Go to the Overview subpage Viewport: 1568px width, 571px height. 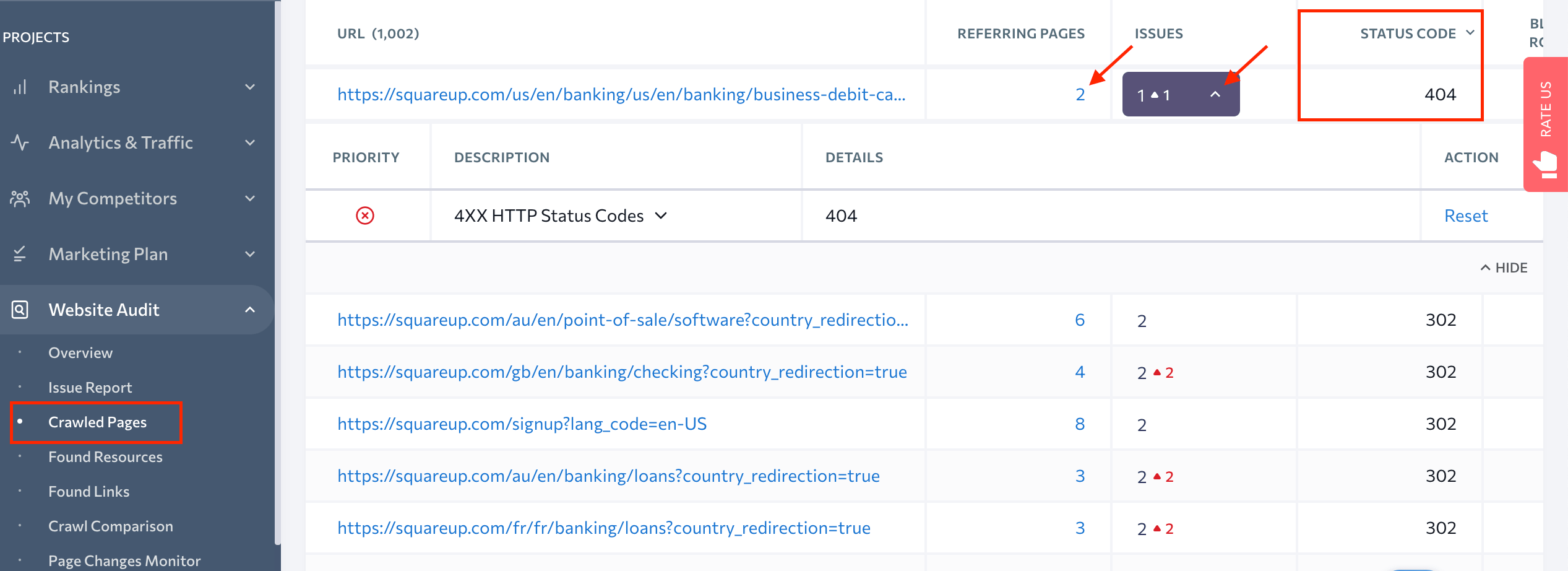click(x=80, y=353)
